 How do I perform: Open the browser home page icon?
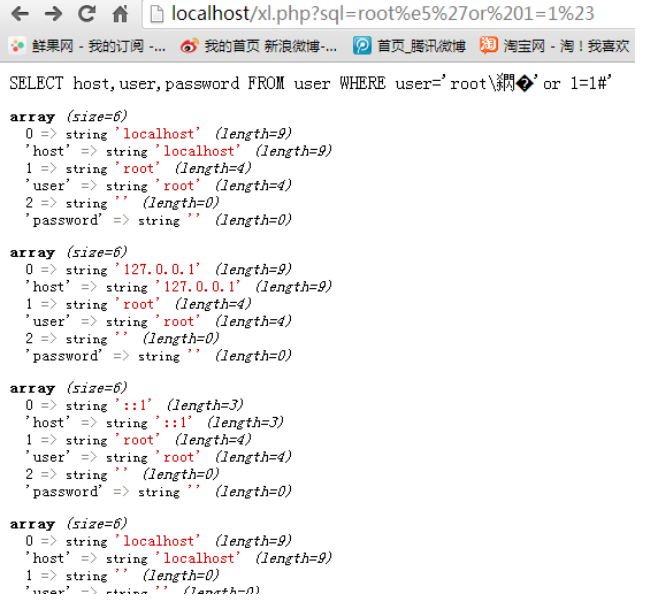120,14
